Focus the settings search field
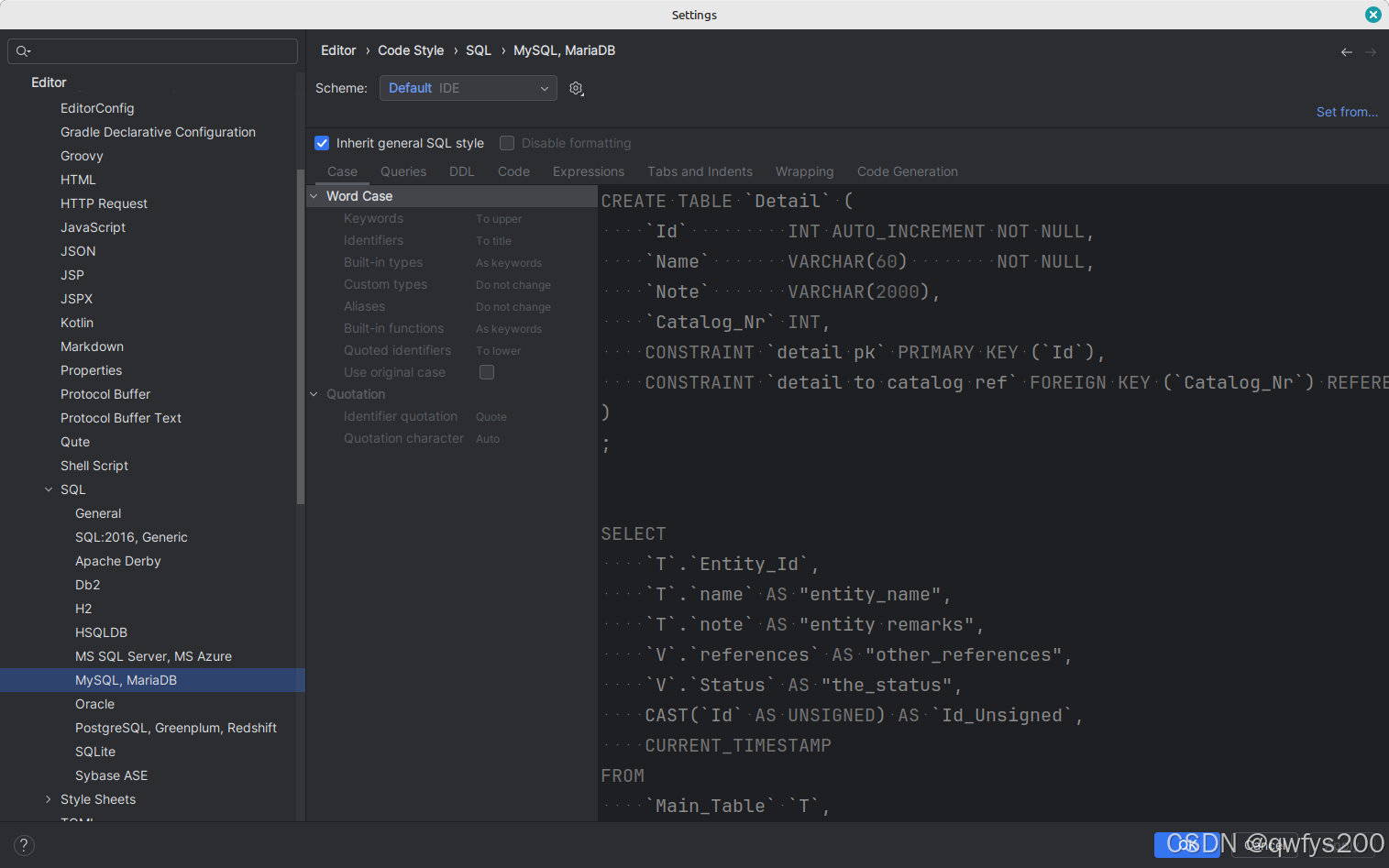The image size is (1389, 868). (x=152, y=51)
